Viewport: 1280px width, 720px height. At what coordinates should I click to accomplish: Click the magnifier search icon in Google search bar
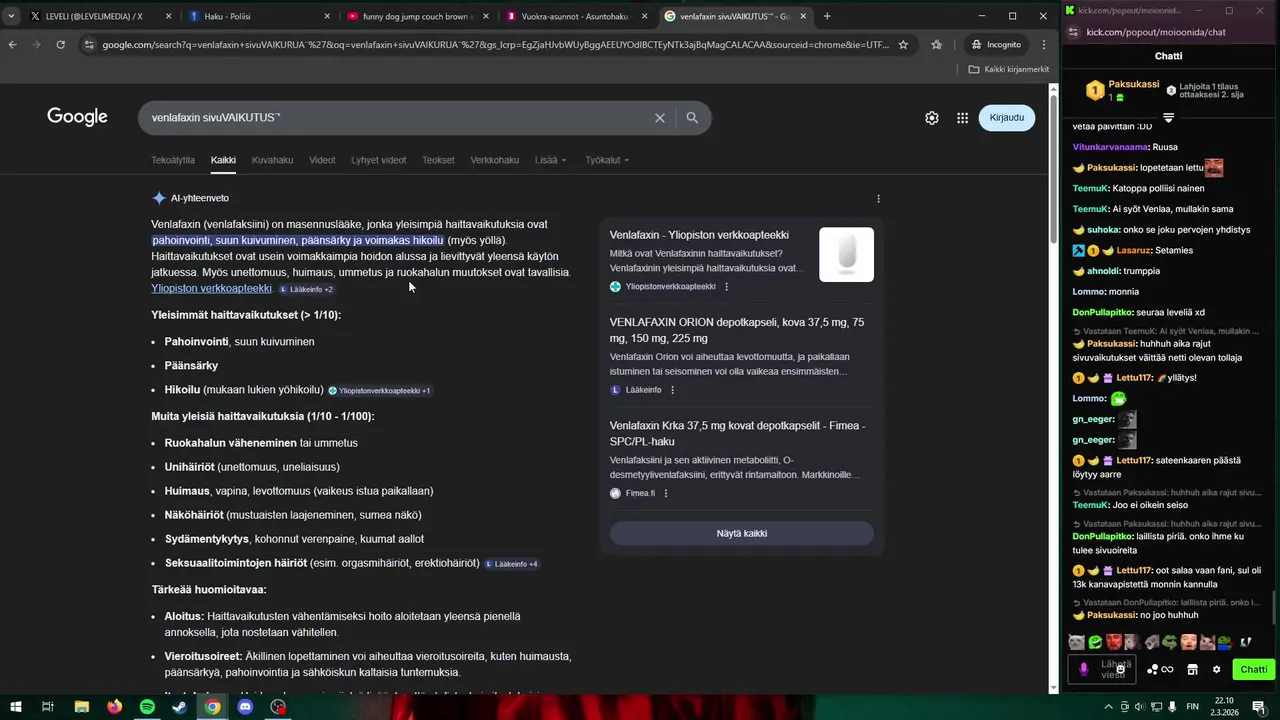click(692, 118)
